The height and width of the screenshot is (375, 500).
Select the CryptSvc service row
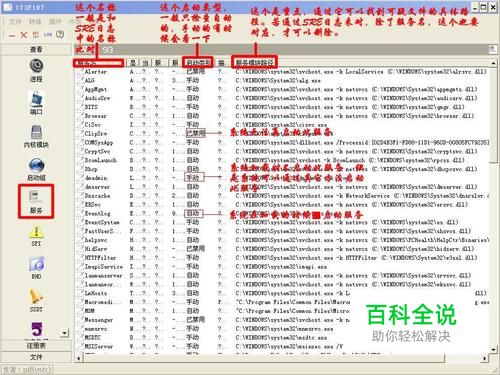[x=282, y=151]
